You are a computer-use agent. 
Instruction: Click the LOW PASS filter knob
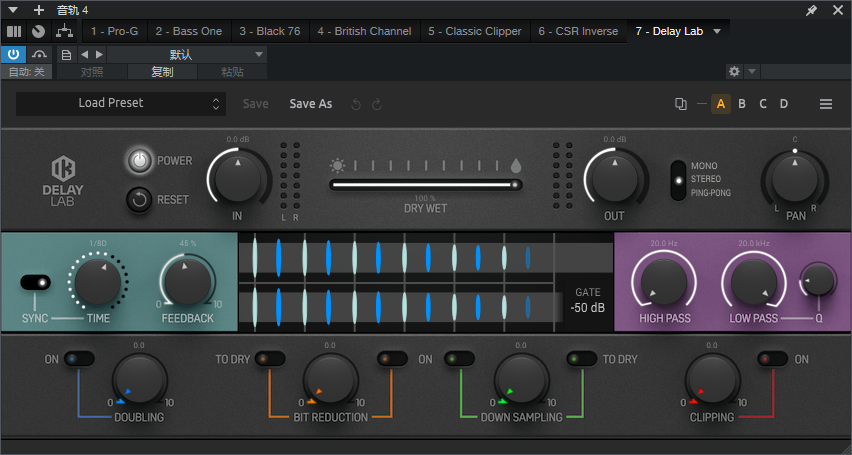pyautogui.click(x=754, y=282)
